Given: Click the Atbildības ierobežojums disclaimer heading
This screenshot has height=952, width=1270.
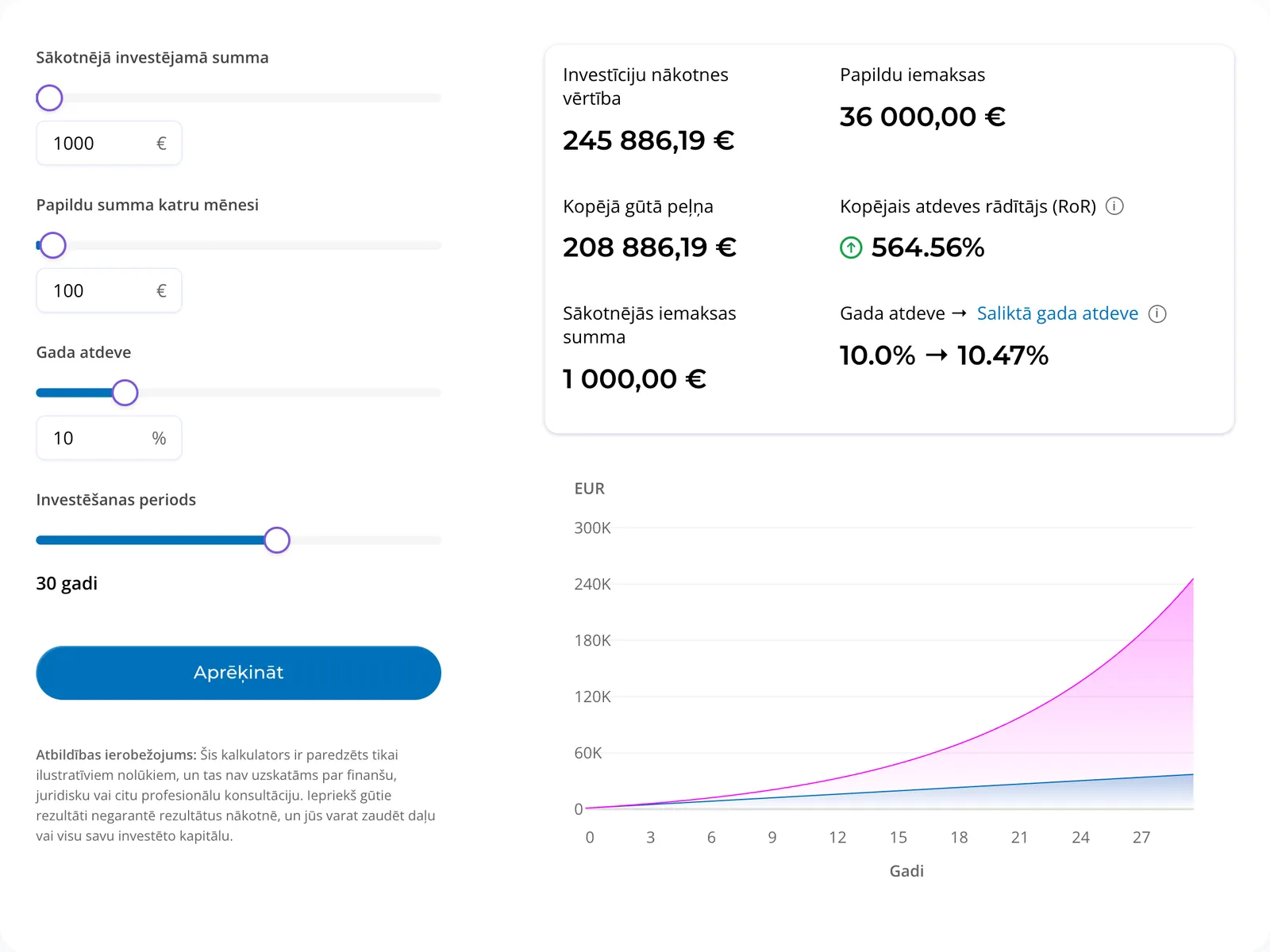Looking at the screenshot, I should coord(116,755).
